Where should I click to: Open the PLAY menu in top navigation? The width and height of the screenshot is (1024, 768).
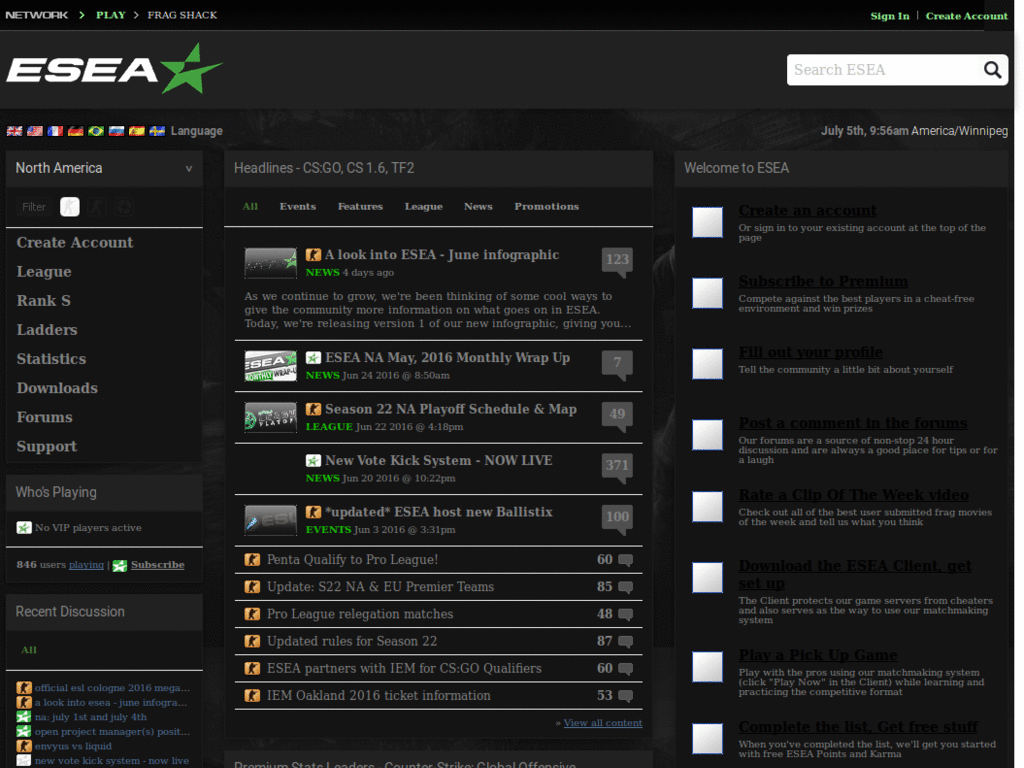click(x=111, y=15)
